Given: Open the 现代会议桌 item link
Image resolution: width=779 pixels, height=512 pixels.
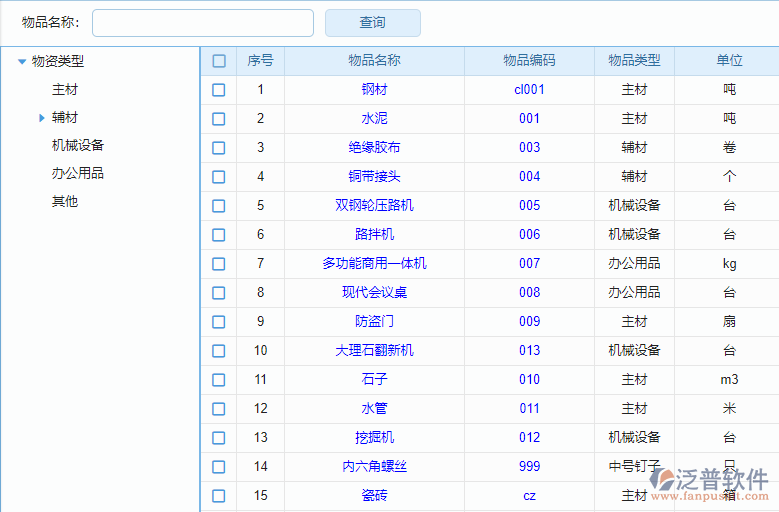Looking at the screenshot, I should pyautogui.click(x=375, y=292).
